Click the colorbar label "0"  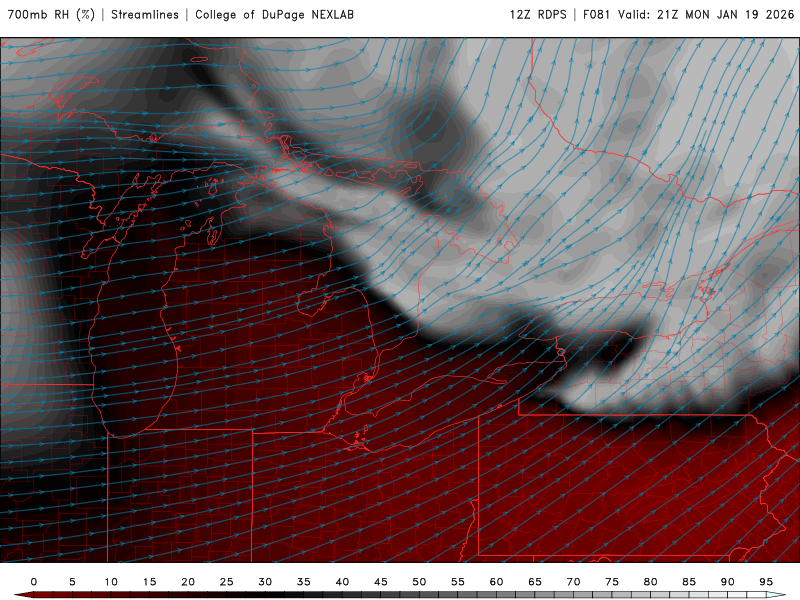34,582
